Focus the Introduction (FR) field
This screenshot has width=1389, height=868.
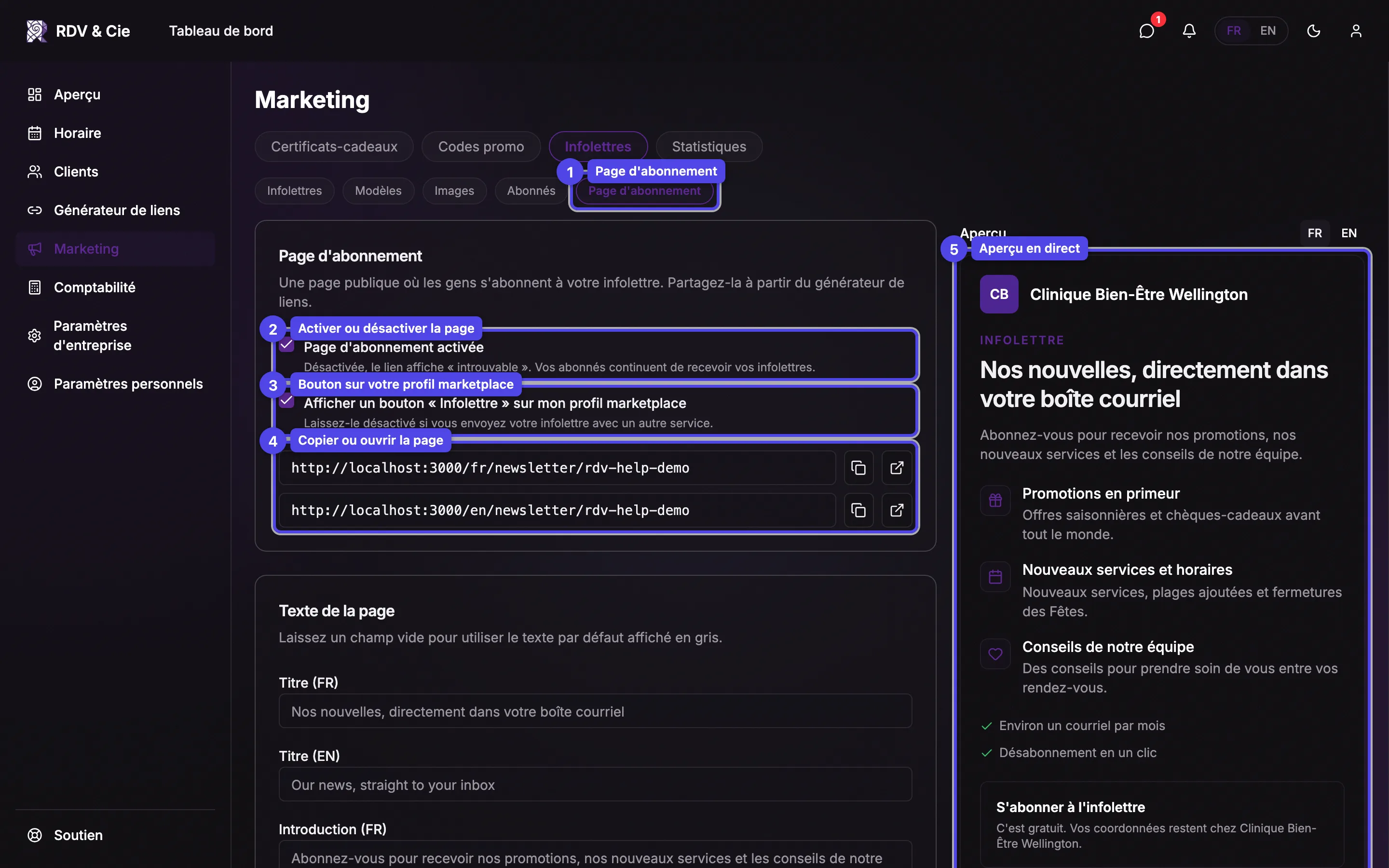pyautogui.click(x=595, y=854)
